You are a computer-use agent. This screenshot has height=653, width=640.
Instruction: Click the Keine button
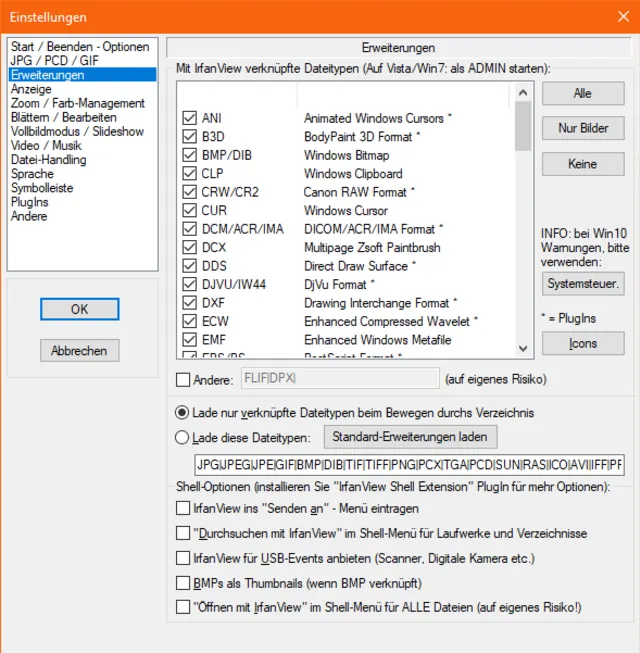(583, 164)
